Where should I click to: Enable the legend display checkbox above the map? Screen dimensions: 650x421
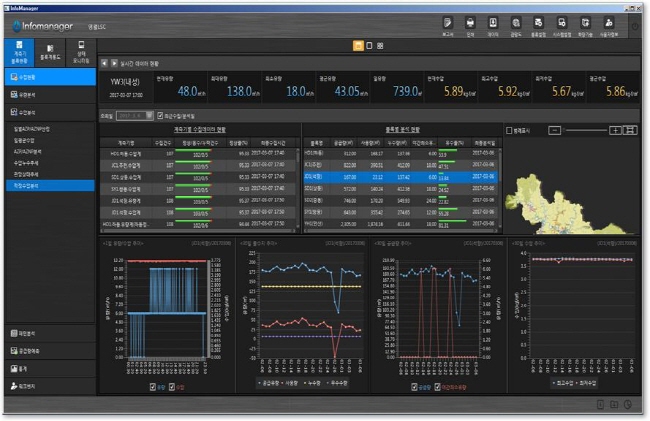click(509, 131)
